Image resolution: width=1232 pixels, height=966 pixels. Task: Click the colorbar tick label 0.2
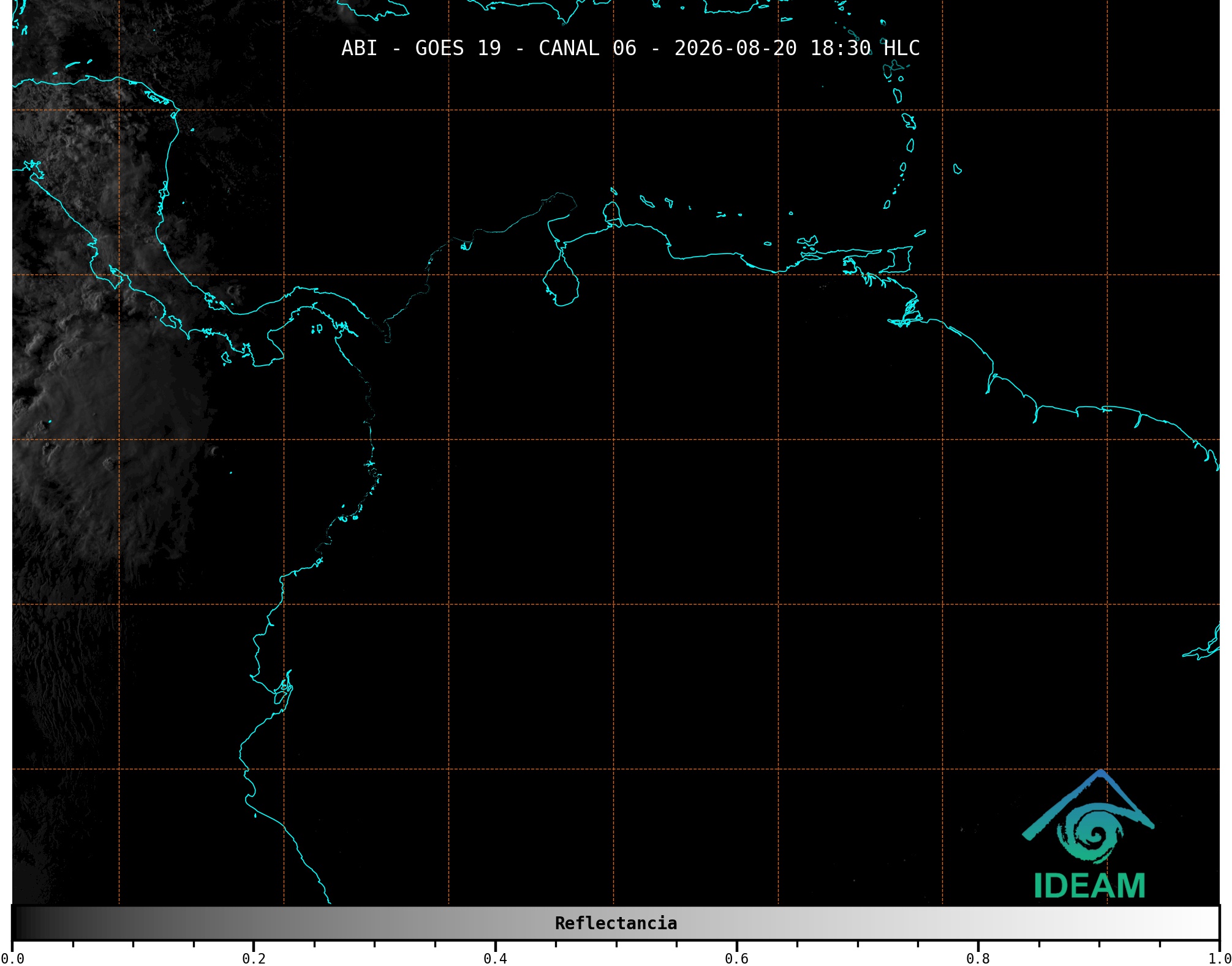point(254,959)
